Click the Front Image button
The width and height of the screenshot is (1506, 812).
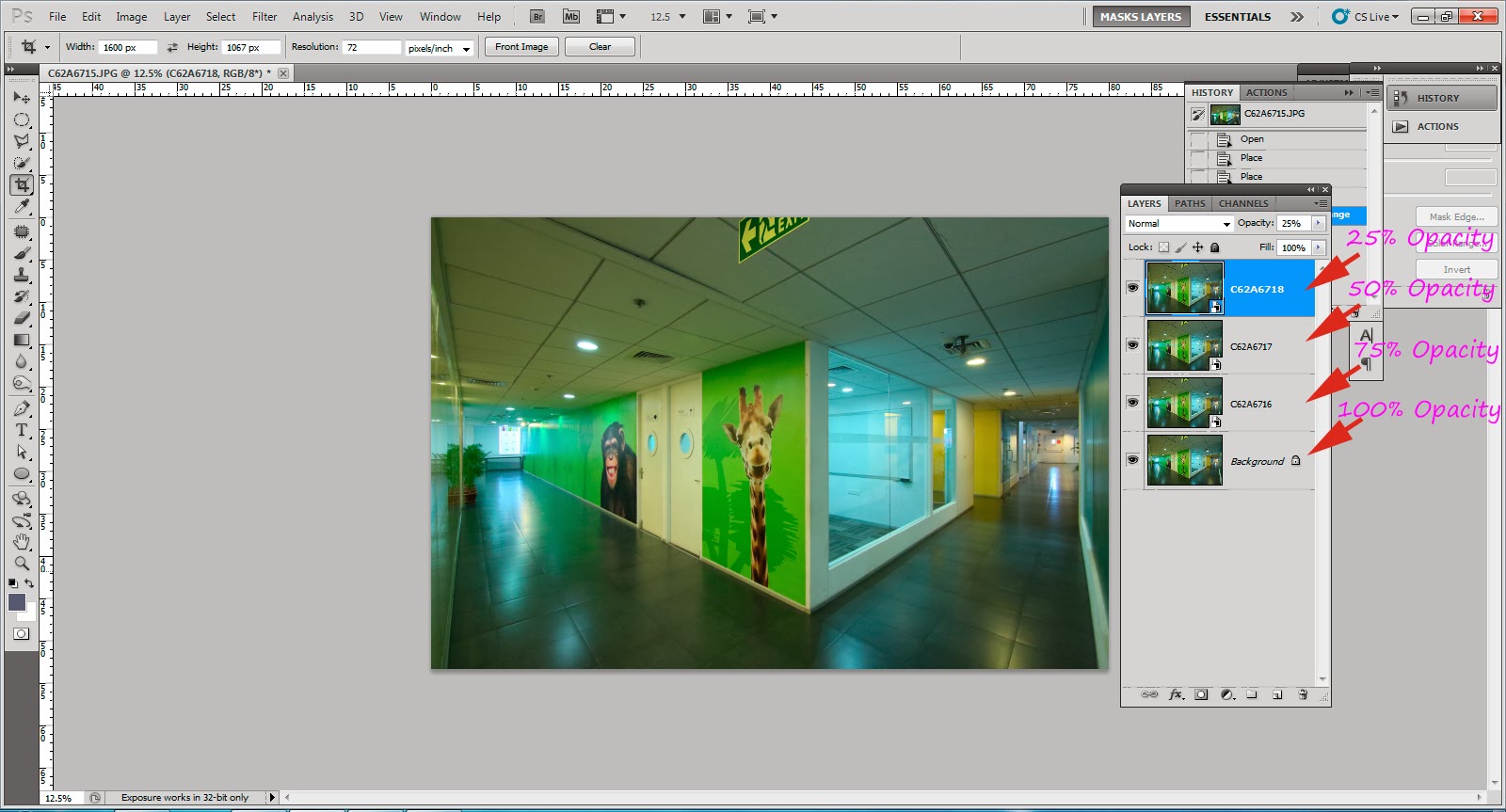pyautogui.click(x=521, y=47)
